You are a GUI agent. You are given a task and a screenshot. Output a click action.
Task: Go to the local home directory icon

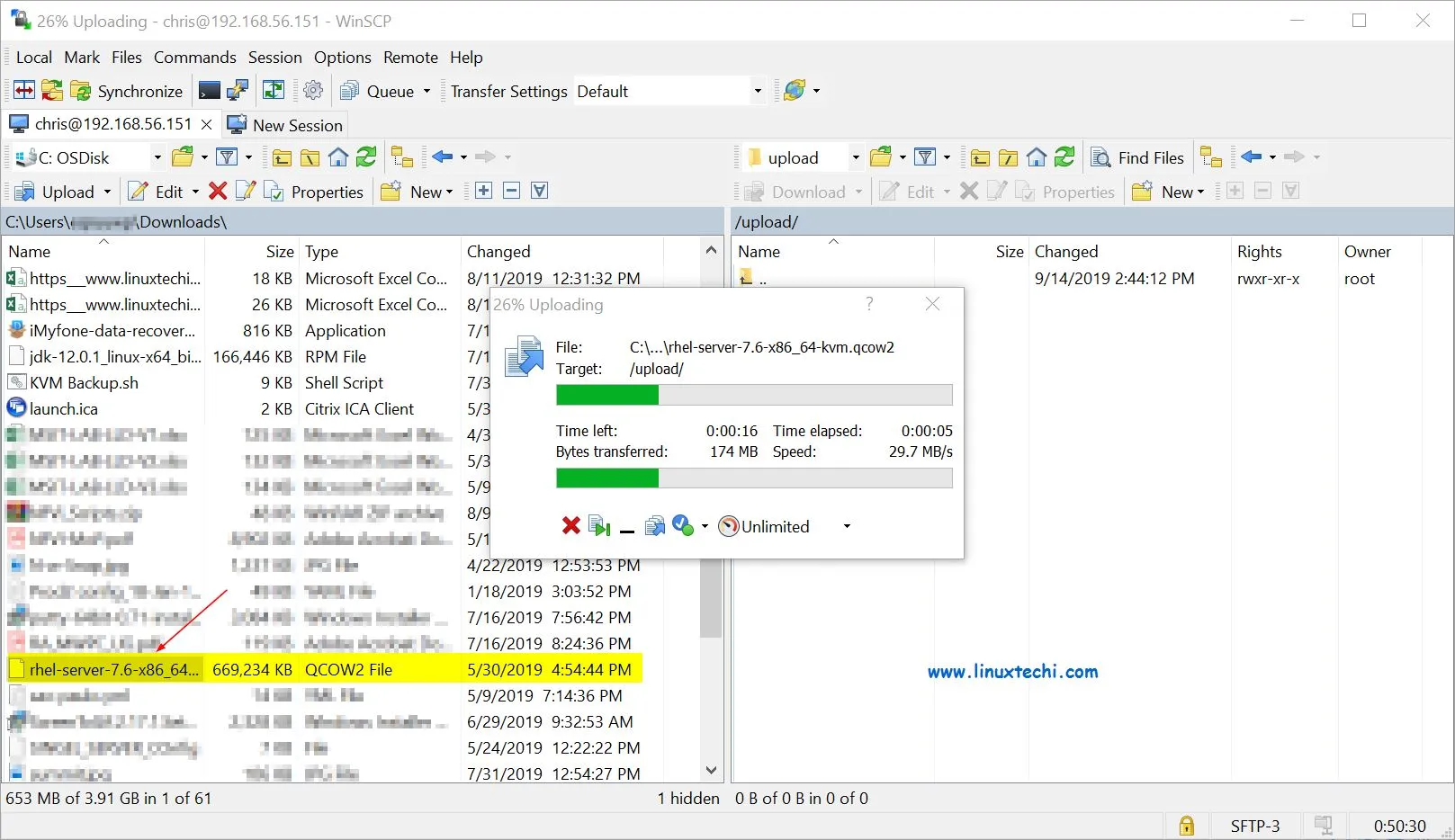point(338,157)
